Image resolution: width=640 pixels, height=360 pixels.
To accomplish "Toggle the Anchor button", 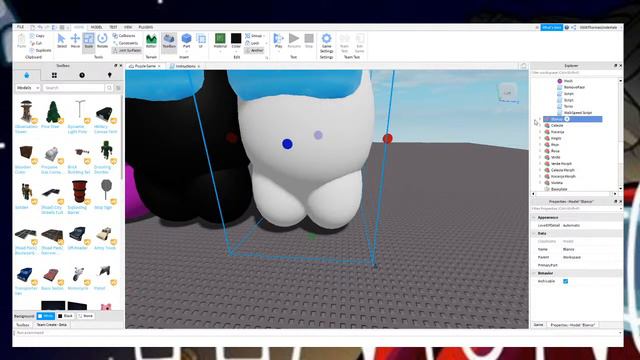I will (254, 50).
